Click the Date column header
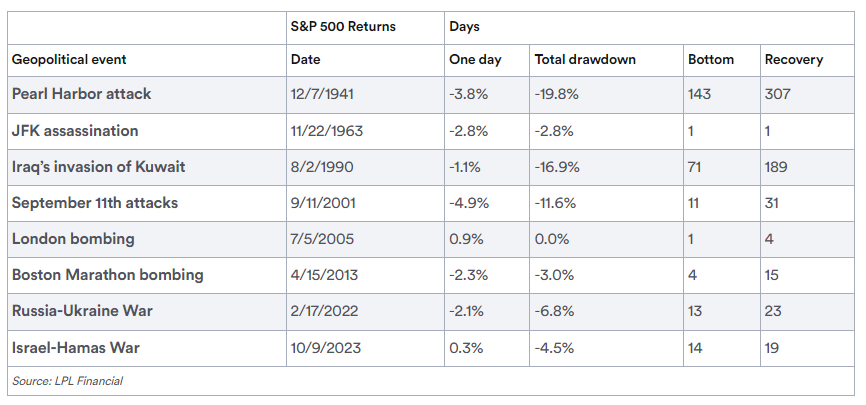 (x=304, y=59)
